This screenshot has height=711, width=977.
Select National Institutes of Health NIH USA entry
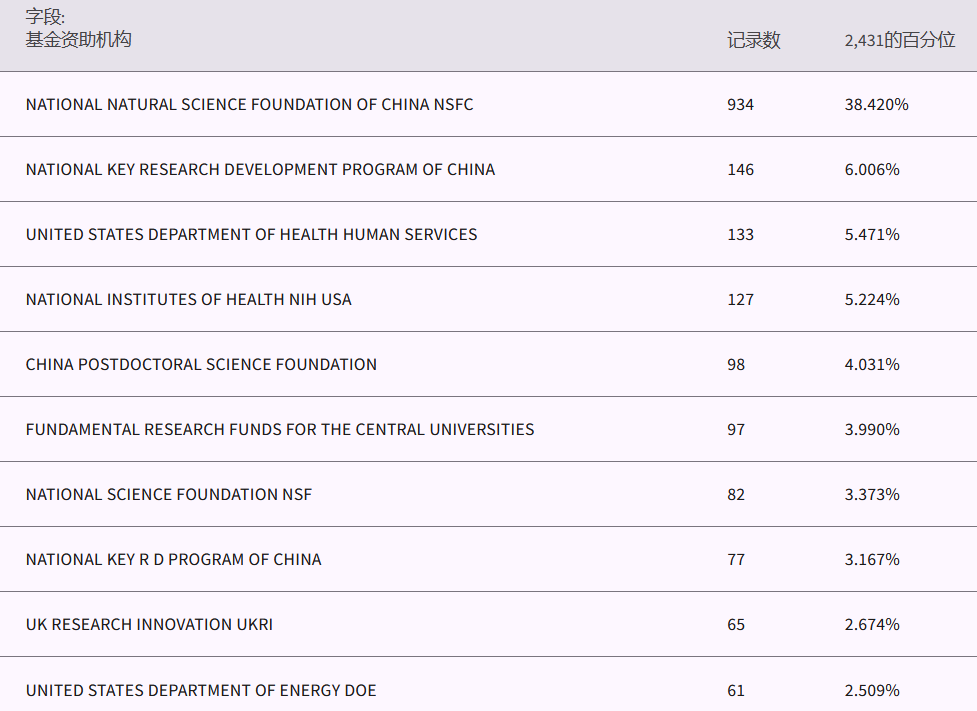(188, 300)
